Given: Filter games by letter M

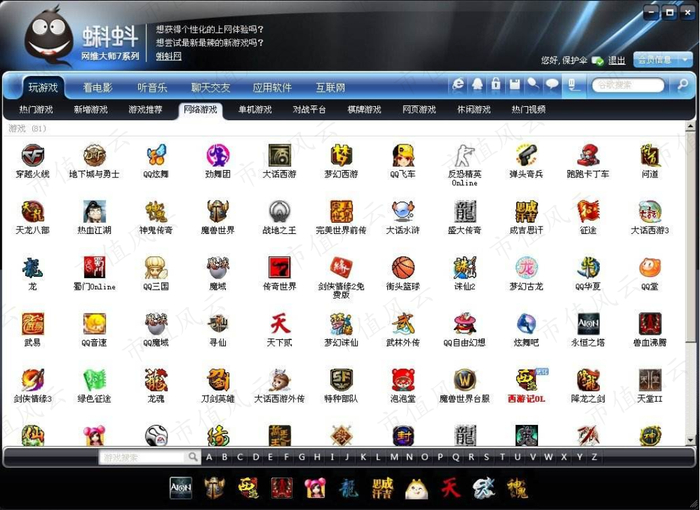Looking at the screenshot, I should pyautogui.click(x=394, y=457).
